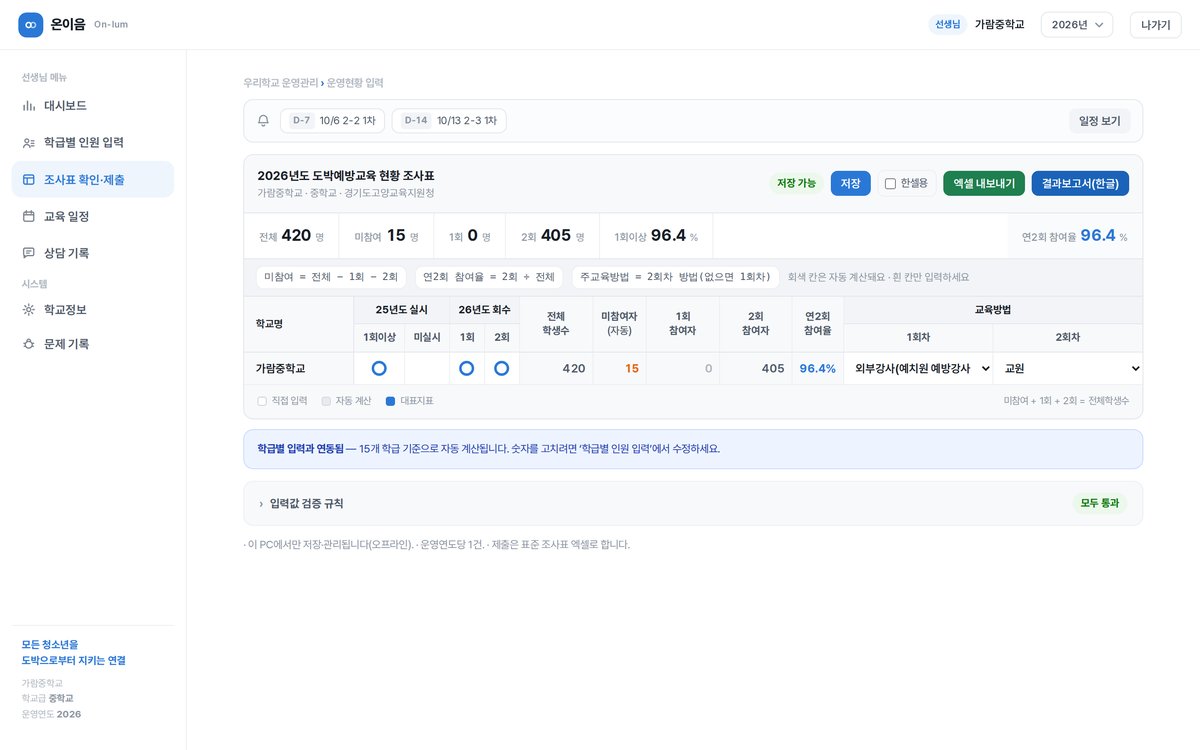Click the counseling records chat icon

(29, 253)
